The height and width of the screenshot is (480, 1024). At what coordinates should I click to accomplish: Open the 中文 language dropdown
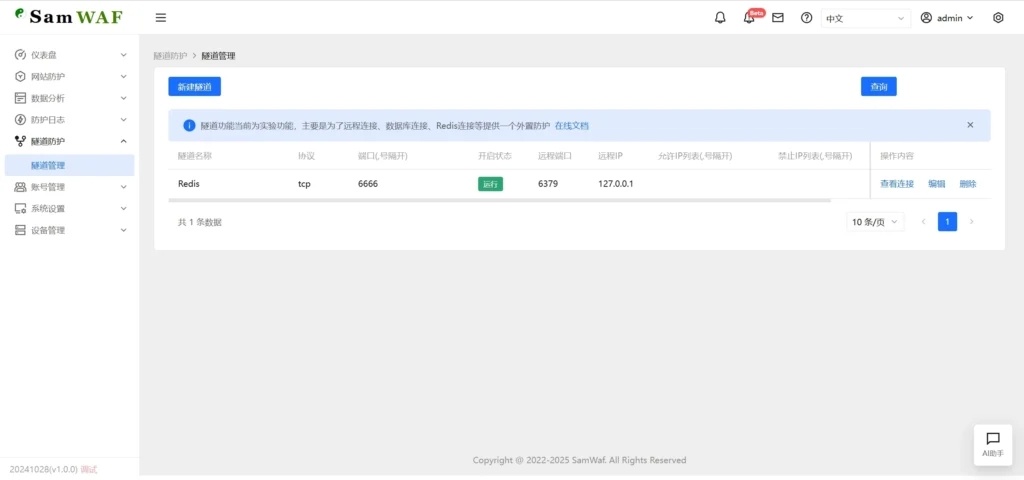pos(866,18)
